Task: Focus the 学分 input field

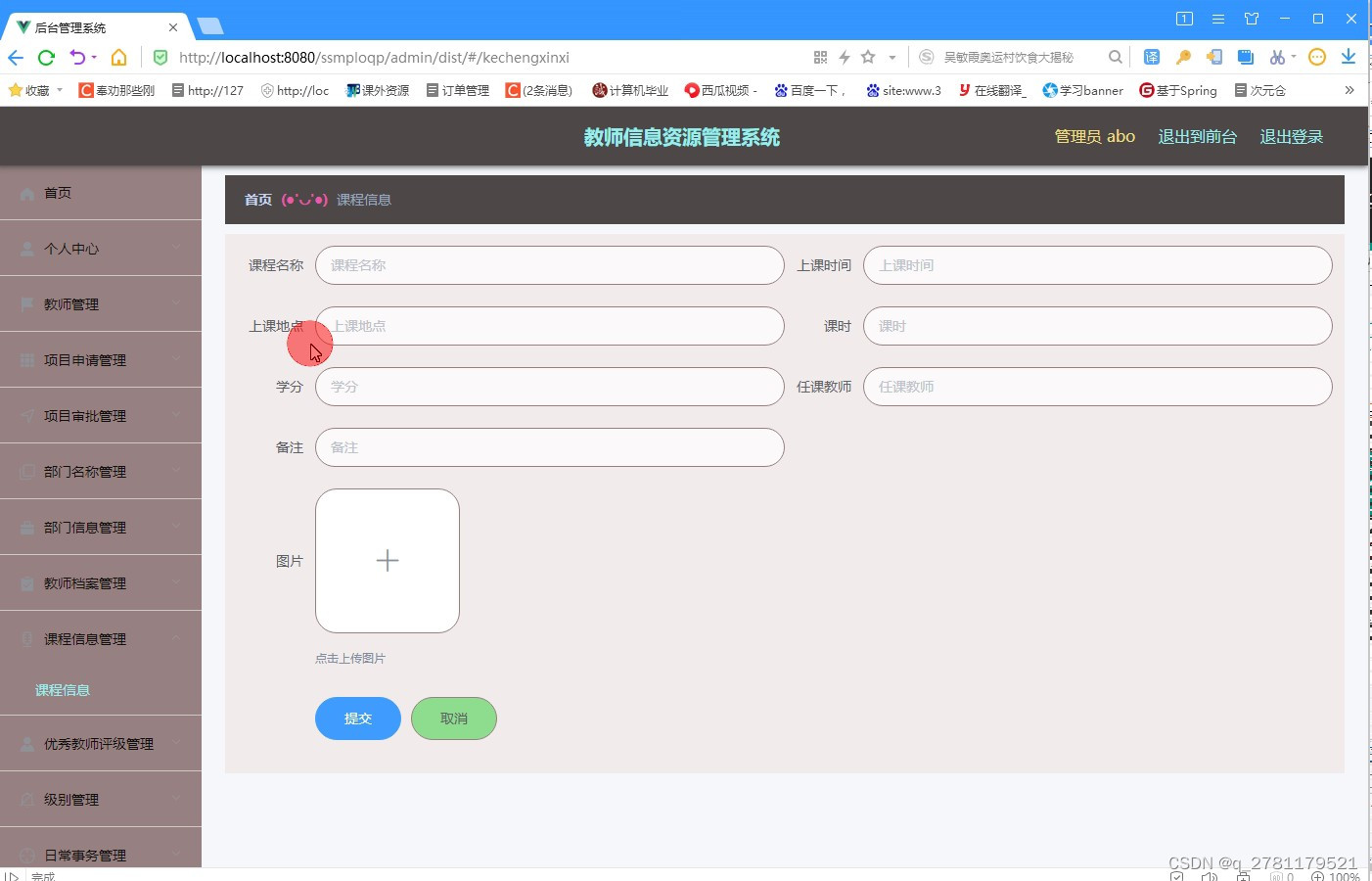Action: coord(550,387)
